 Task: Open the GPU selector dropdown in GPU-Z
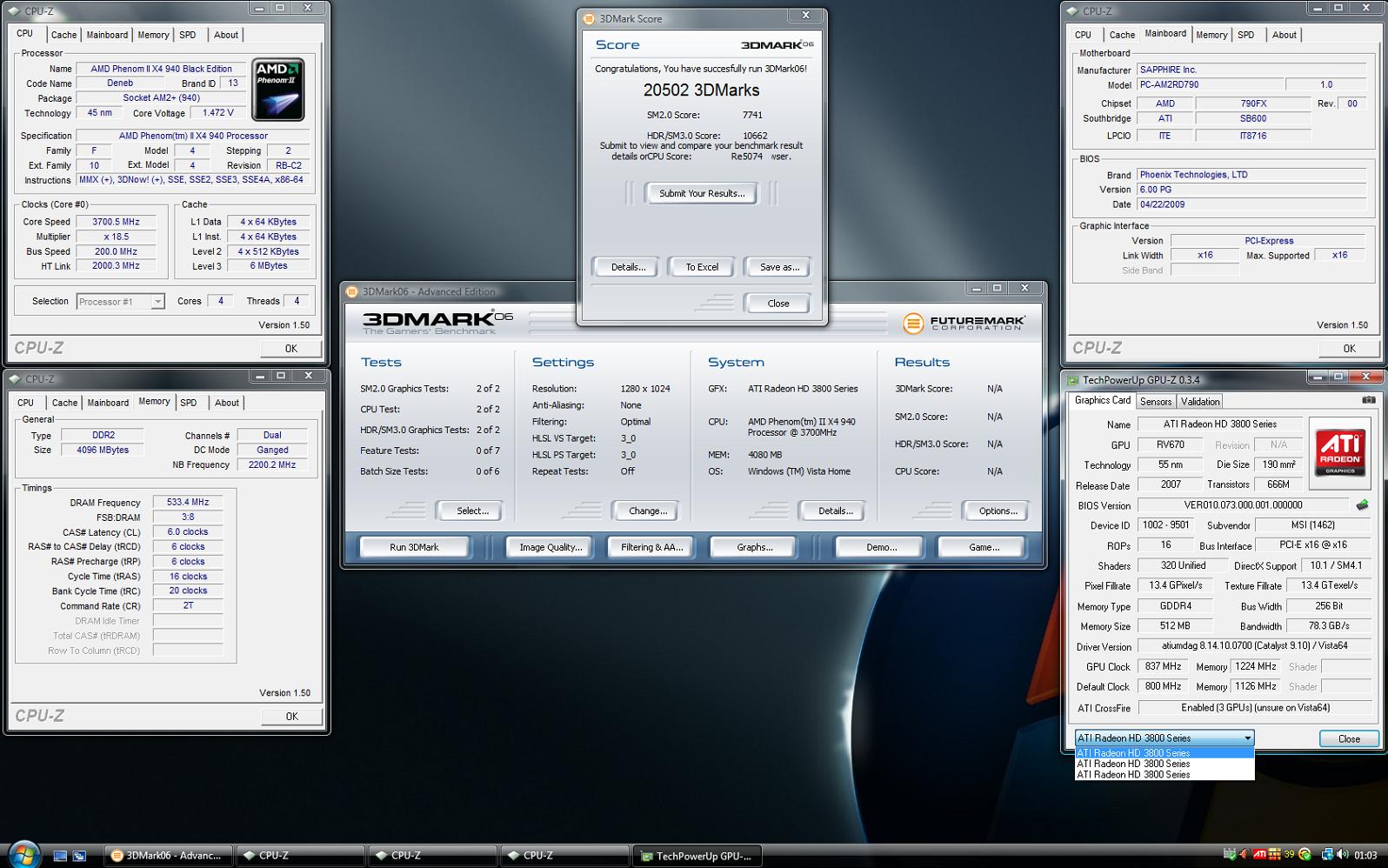[1164, 738]
